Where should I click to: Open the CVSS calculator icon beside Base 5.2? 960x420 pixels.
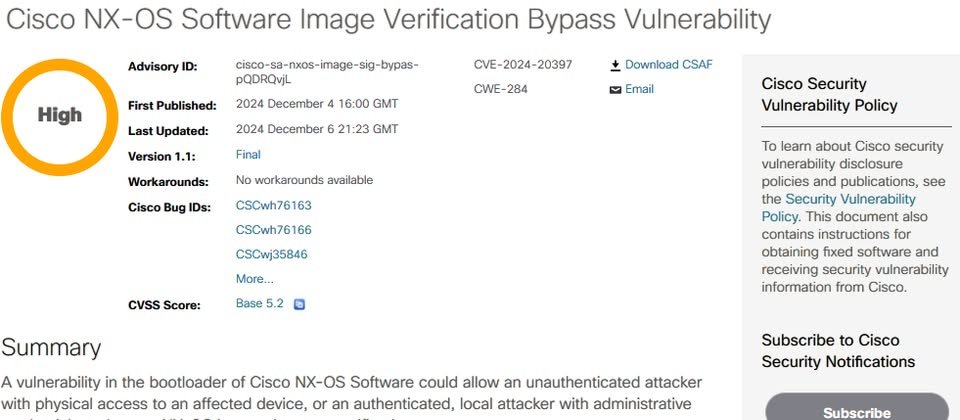click(298, 304)
